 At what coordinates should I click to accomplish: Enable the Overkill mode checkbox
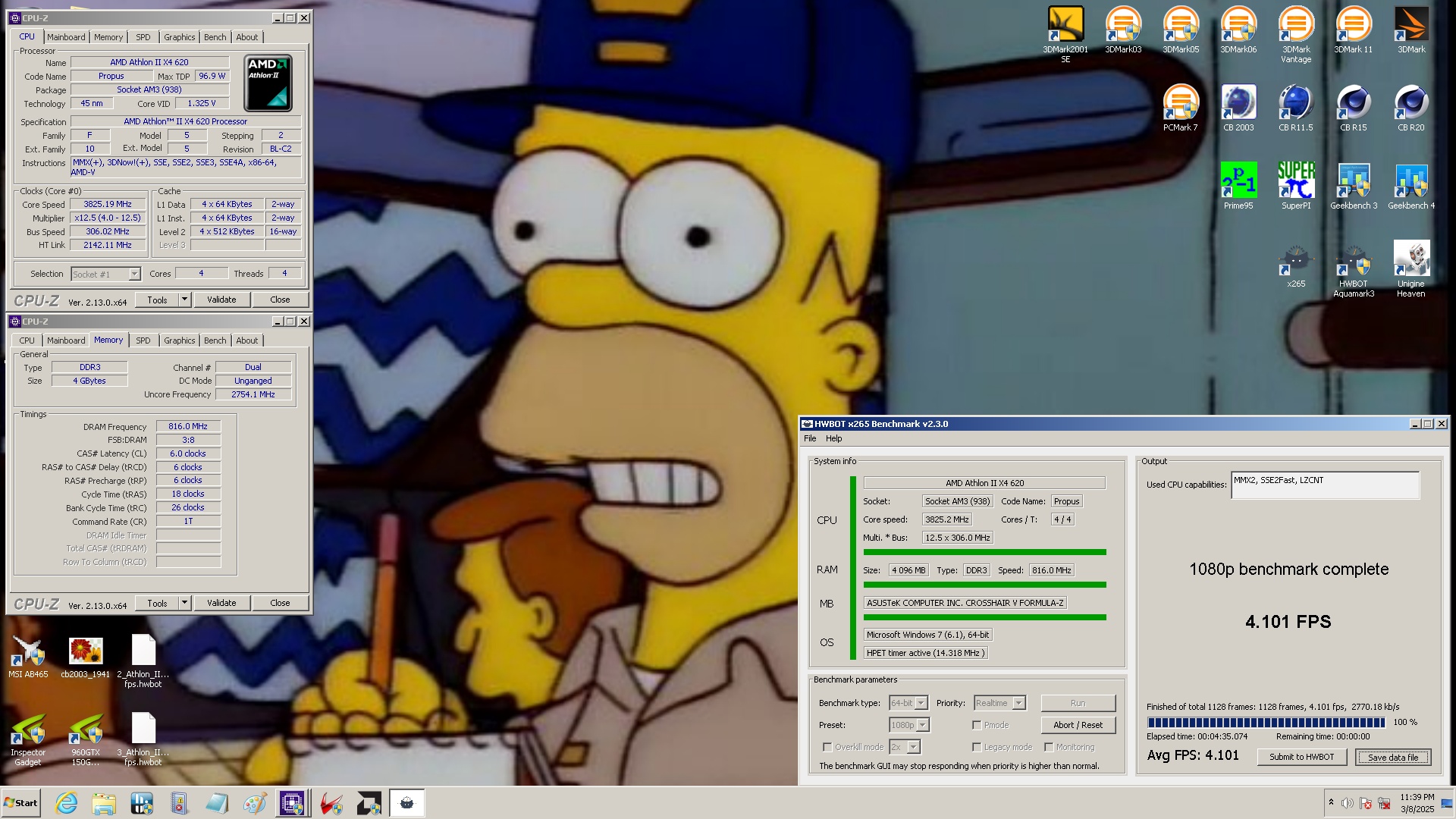click(x=827, y=747)
